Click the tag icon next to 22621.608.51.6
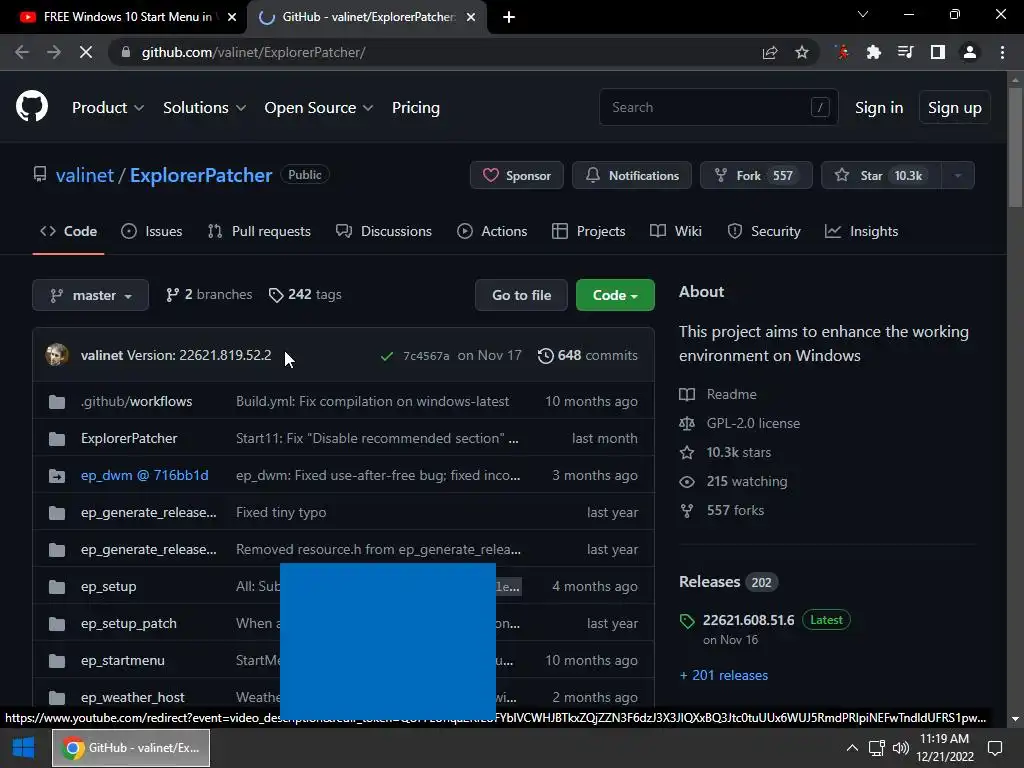Image resolution: width=1024 pixels, height=768 pixels. (687, 620)
